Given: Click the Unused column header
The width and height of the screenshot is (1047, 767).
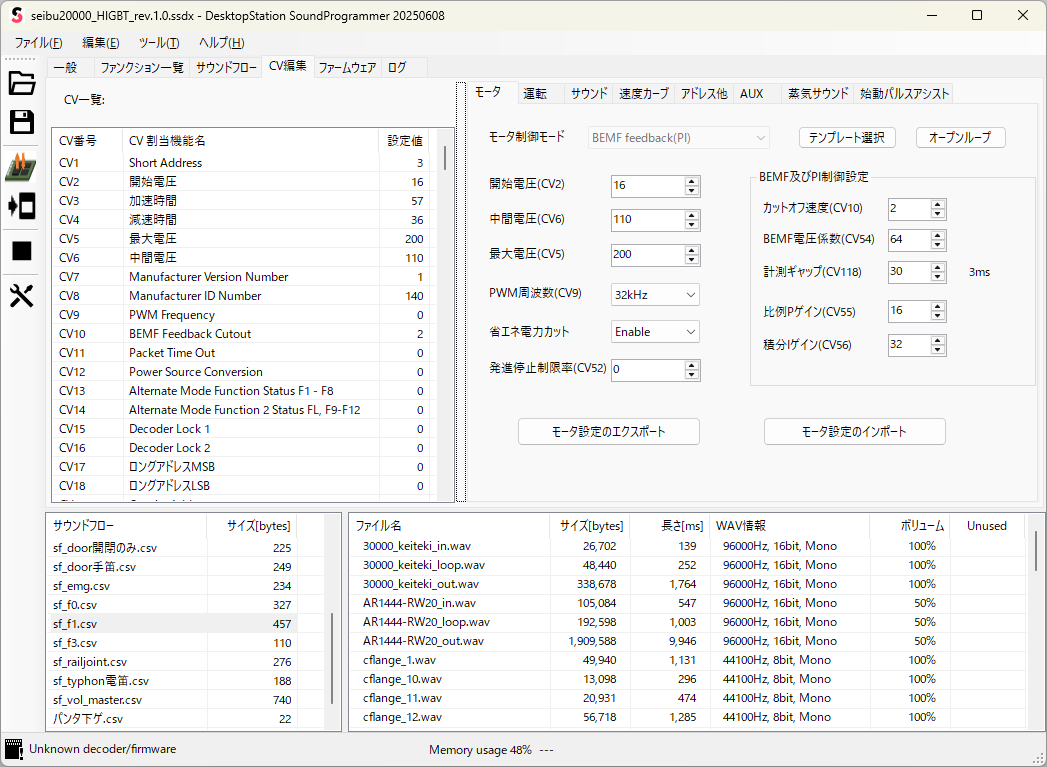Looking at the screenshot, I should point(988,526).
